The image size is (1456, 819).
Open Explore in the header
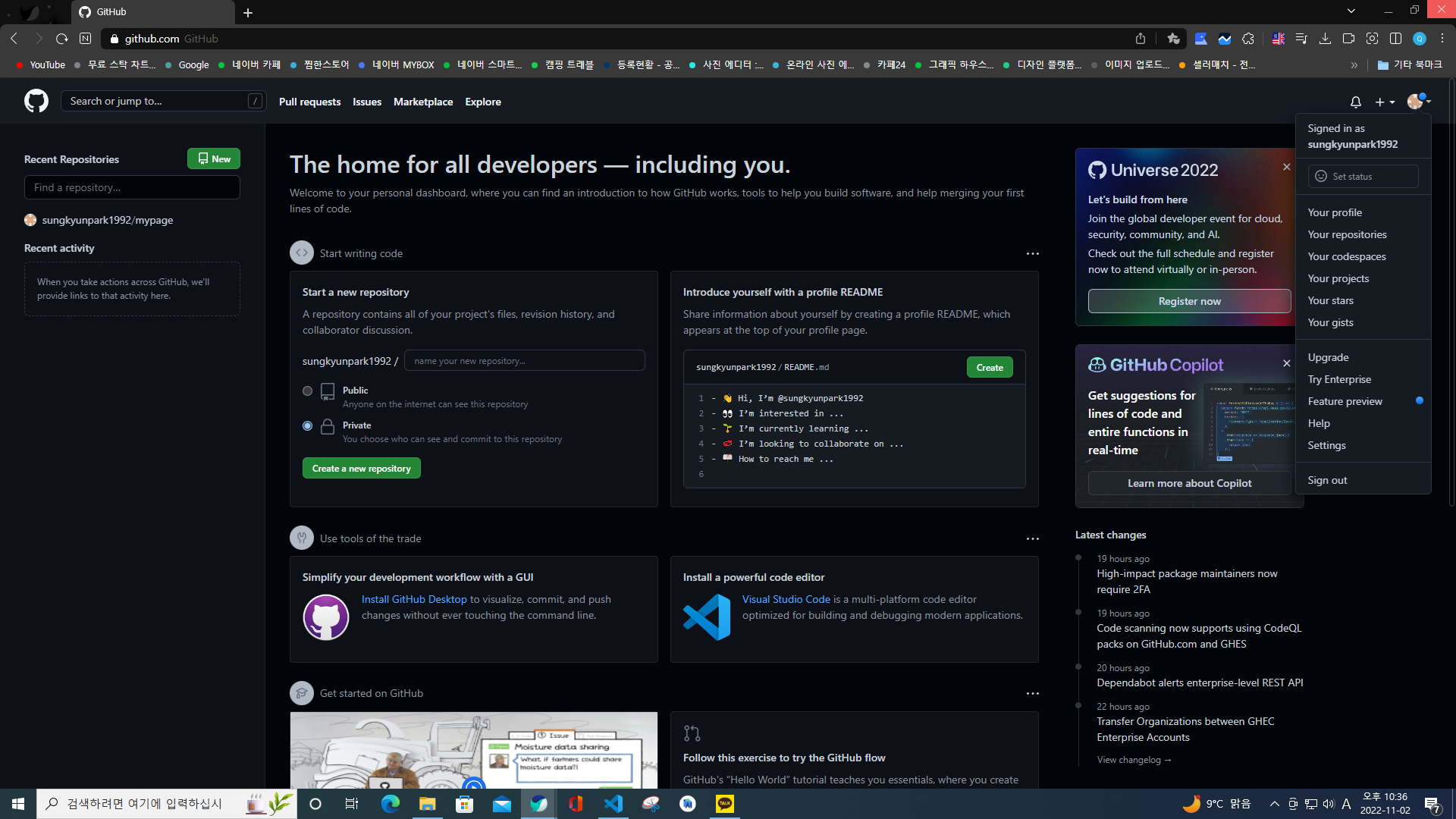click(x=483, y=102)
